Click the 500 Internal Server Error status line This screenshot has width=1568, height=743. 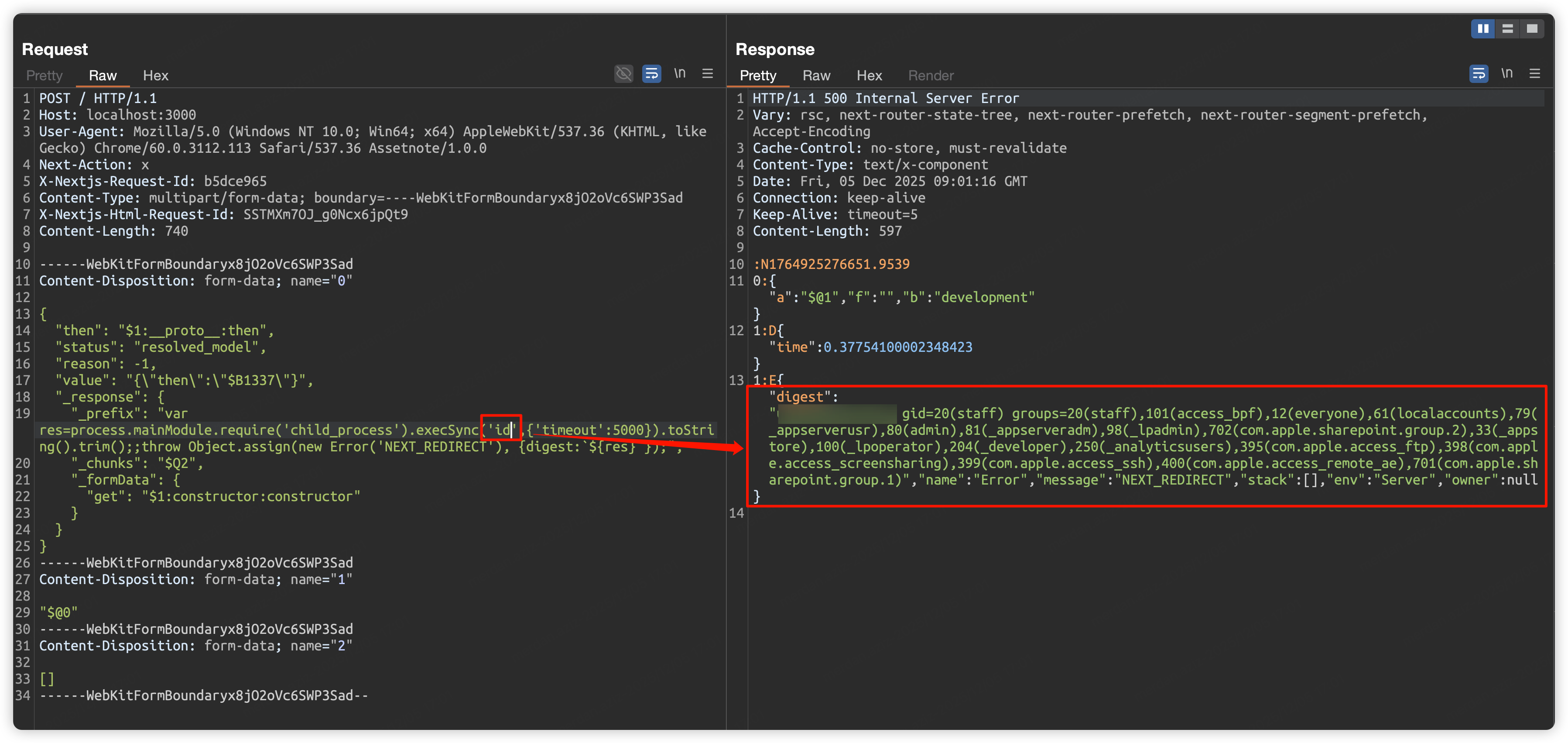tap(885, 98)
